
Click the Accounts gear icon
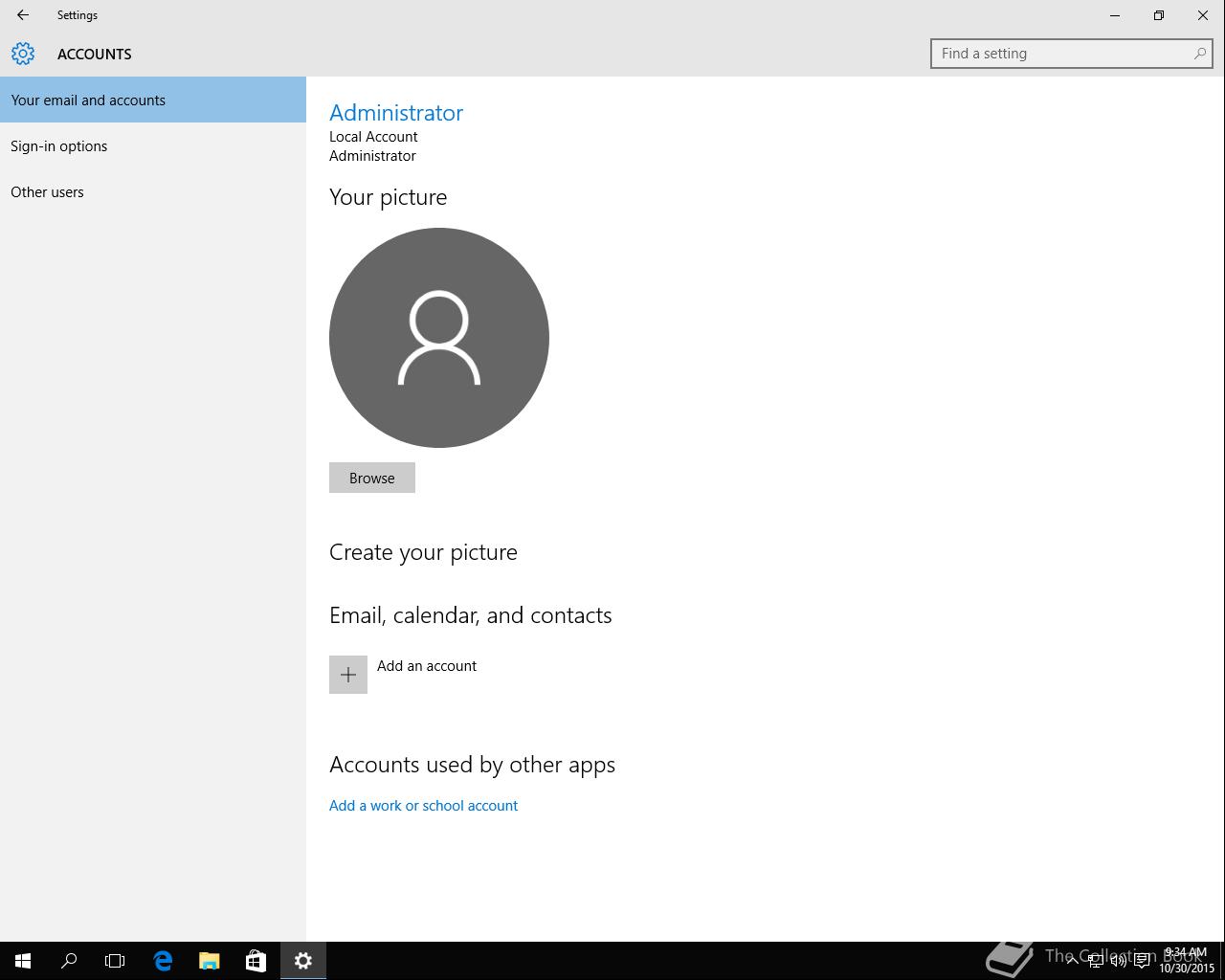[x=23, y=54]
